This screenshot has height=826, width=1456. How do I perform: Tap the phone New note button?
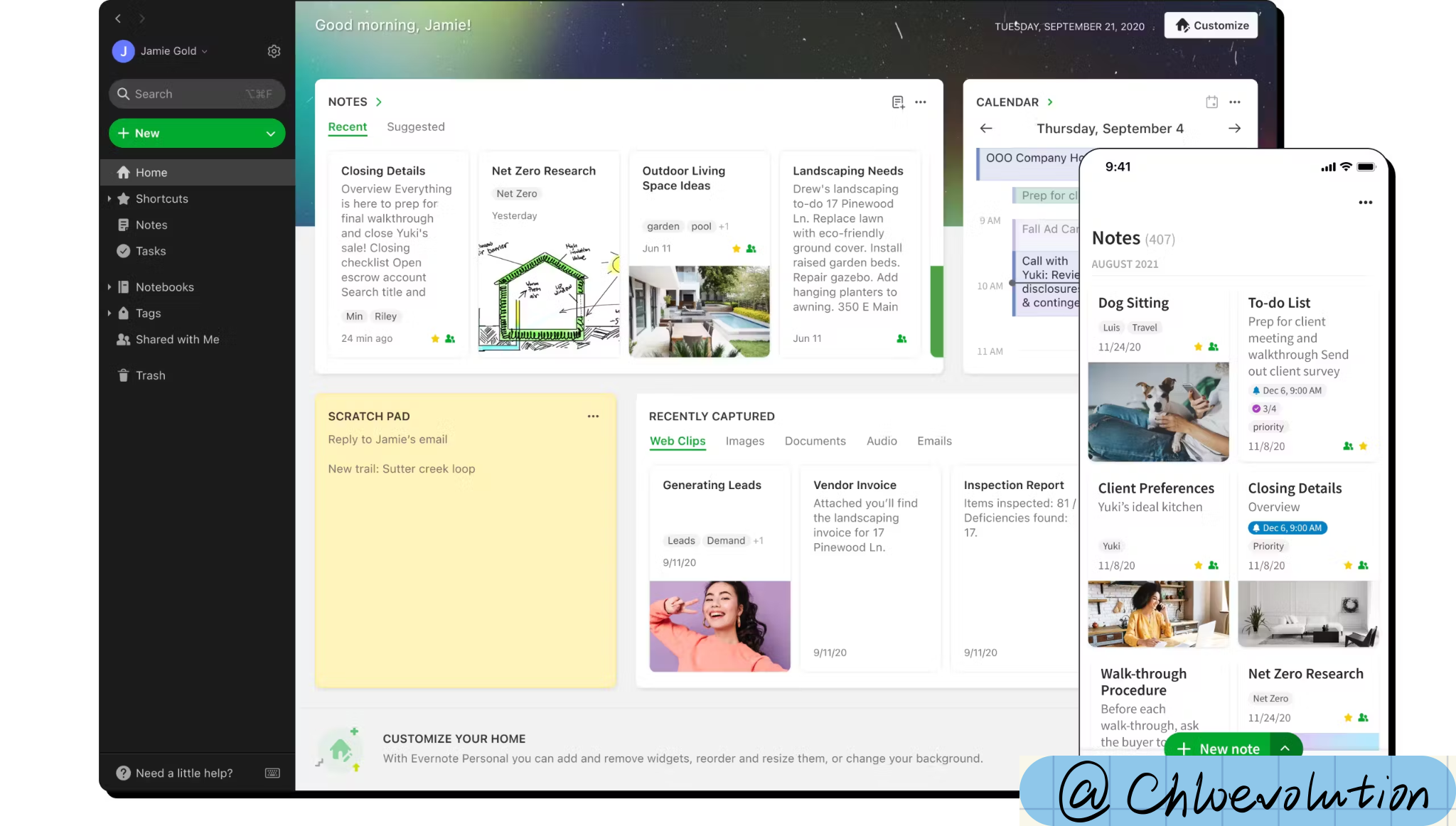(x=1219, y=748)
